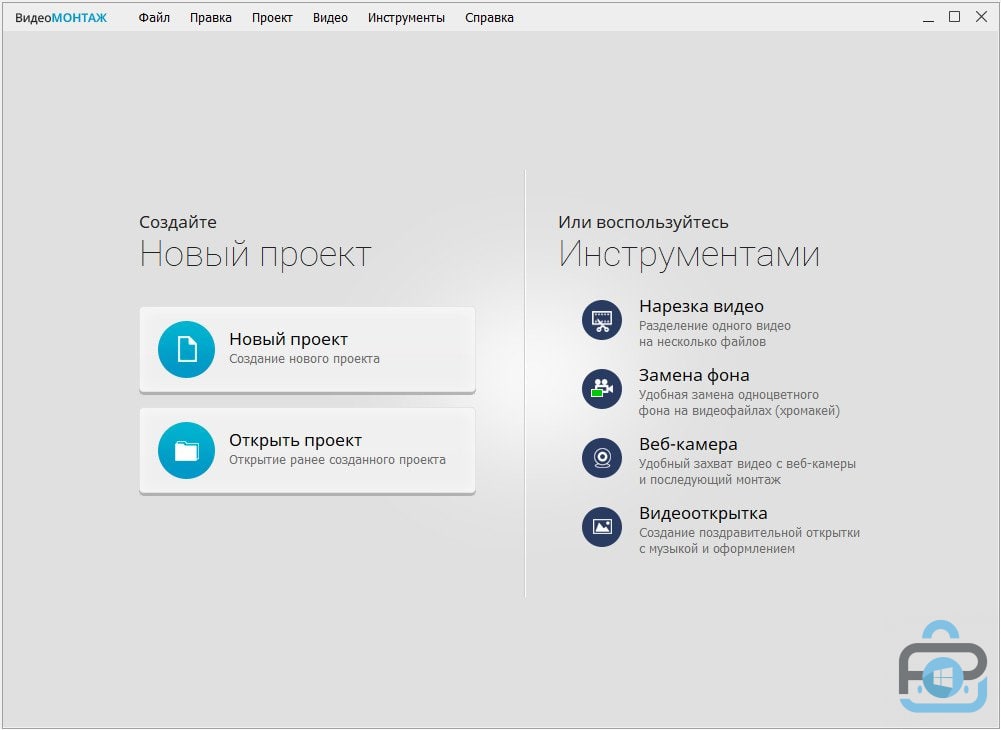Click the blue new document icon
The image size is (1001, 730).
click(186, 349)
